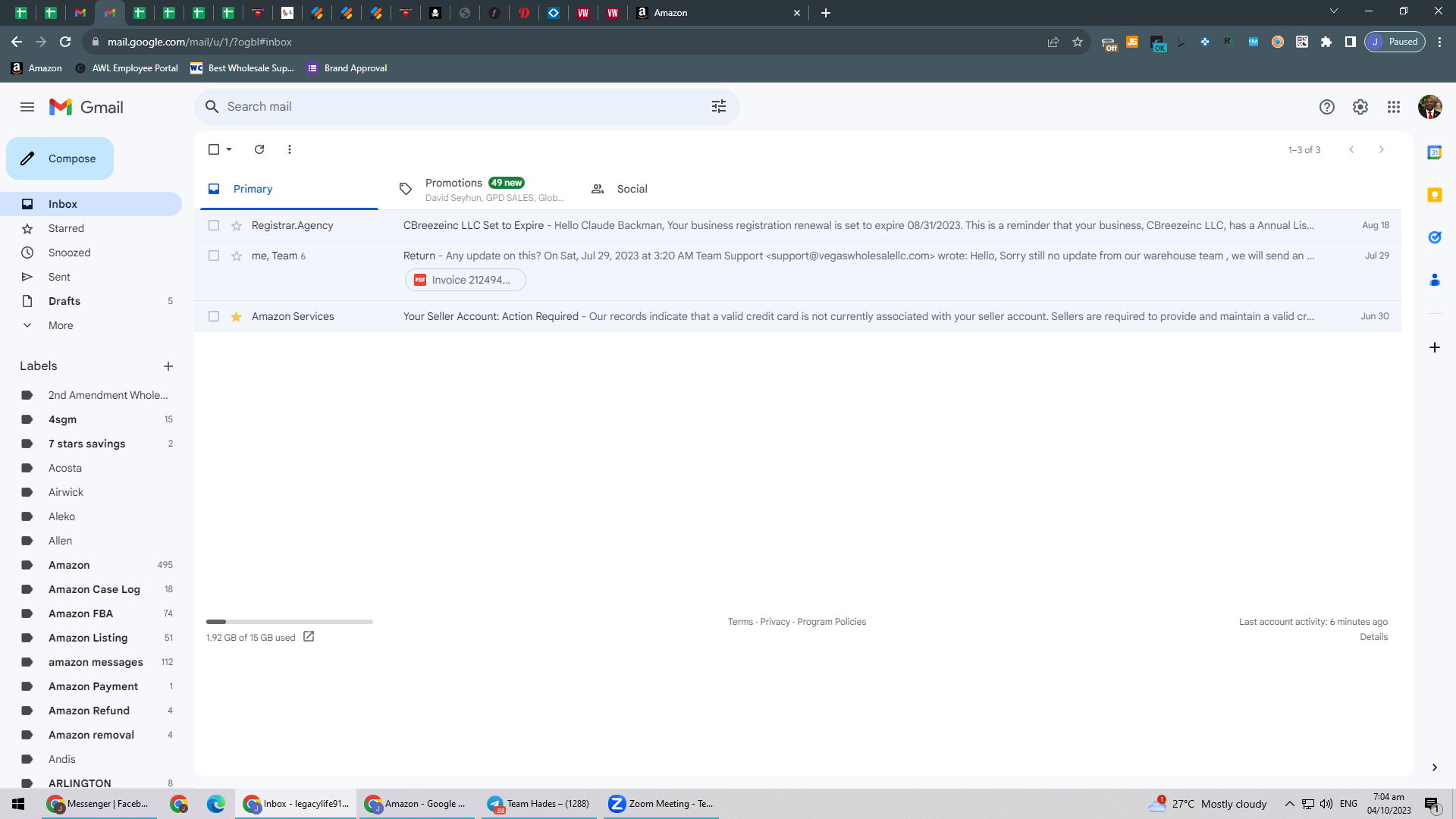
Task: Open the Amazon FBA label
Action: (91, 613)
